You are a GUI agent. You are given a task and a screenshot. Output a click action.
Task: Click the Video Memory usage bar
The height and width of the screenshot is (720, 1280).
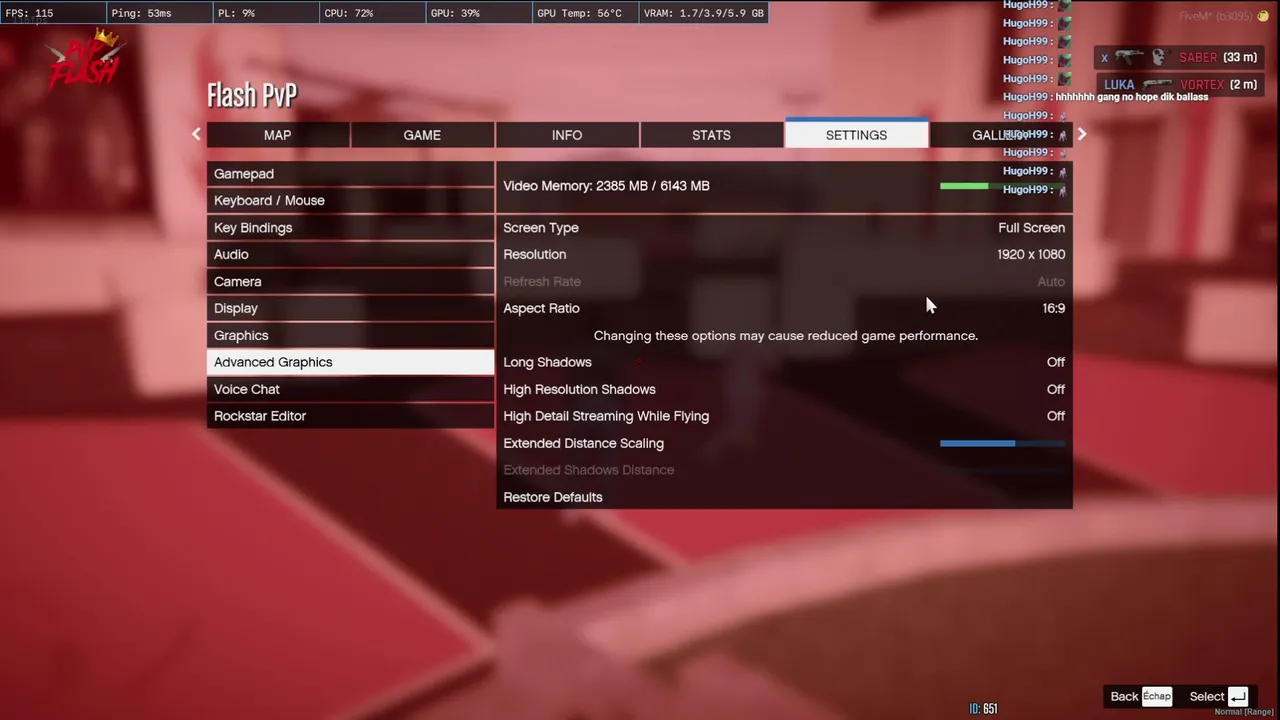tap(1003, 186)
